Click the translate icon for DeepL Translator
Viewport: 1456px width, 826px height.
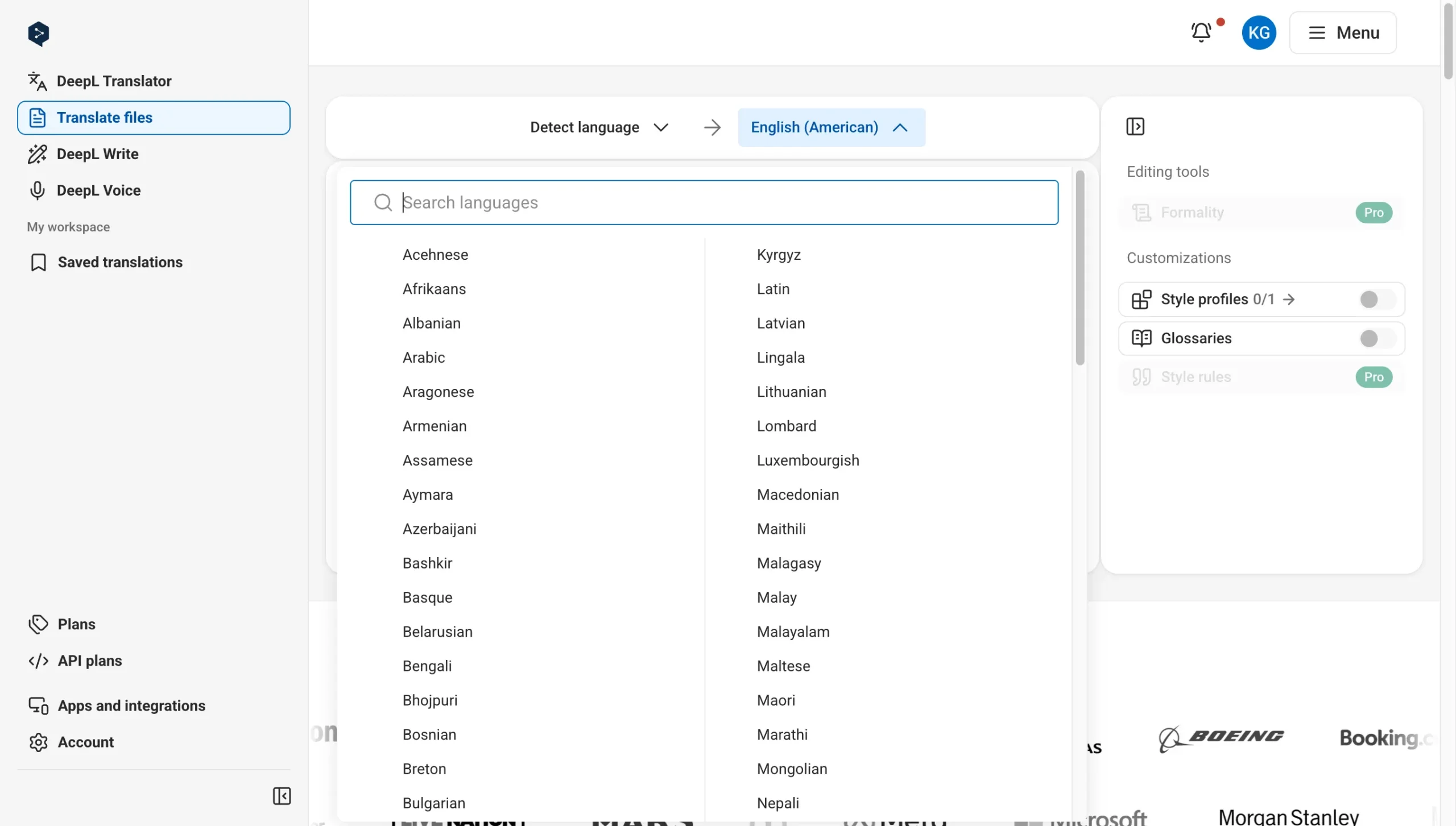point(38,81)
